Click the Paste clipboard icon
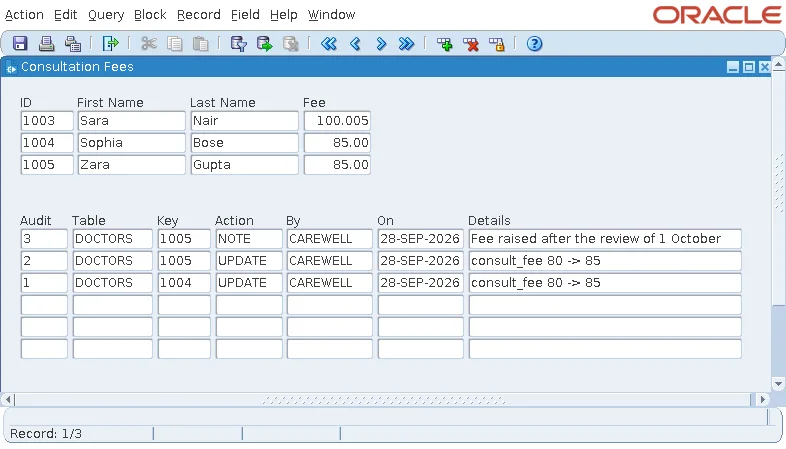The image size is (786, 449). (201, 44)
